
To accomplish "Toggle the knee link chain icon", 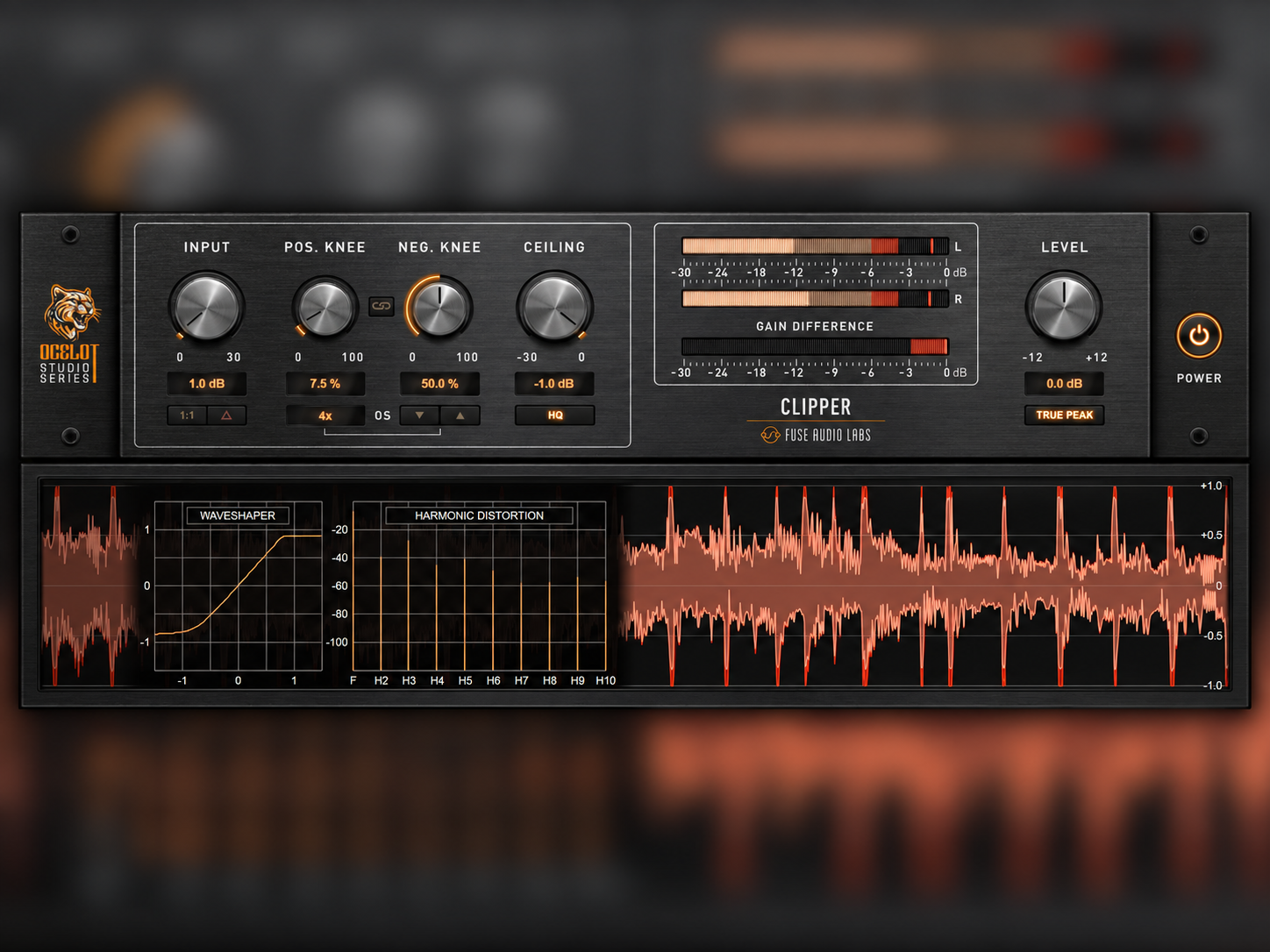I will [x=382, y=306].
